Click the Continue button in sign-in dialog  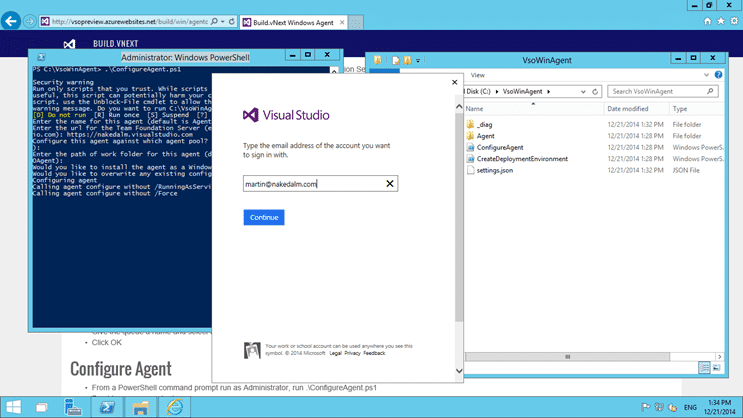[264, 217]
